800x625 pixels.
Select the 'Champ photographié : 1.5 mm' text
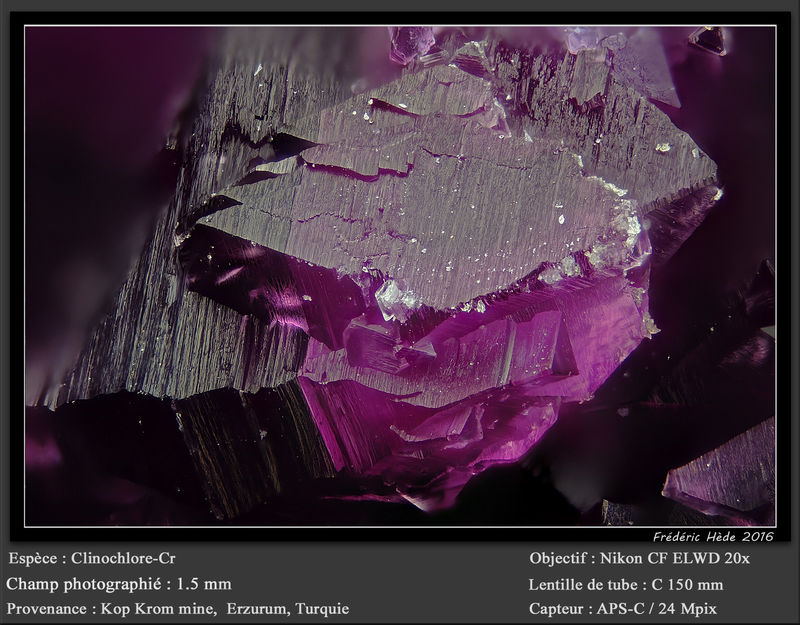click(x=119, y=584)
